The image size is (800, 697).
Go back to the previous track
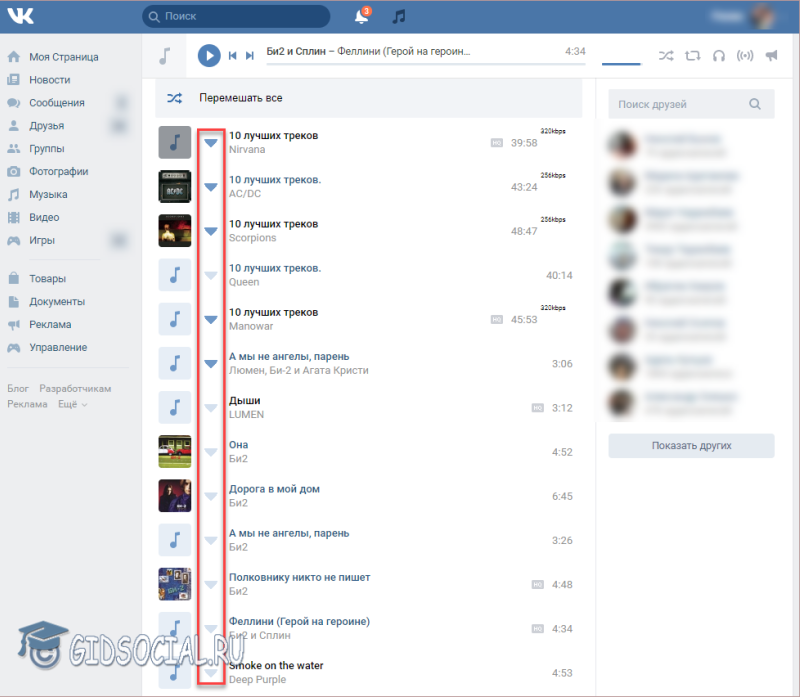232,55
